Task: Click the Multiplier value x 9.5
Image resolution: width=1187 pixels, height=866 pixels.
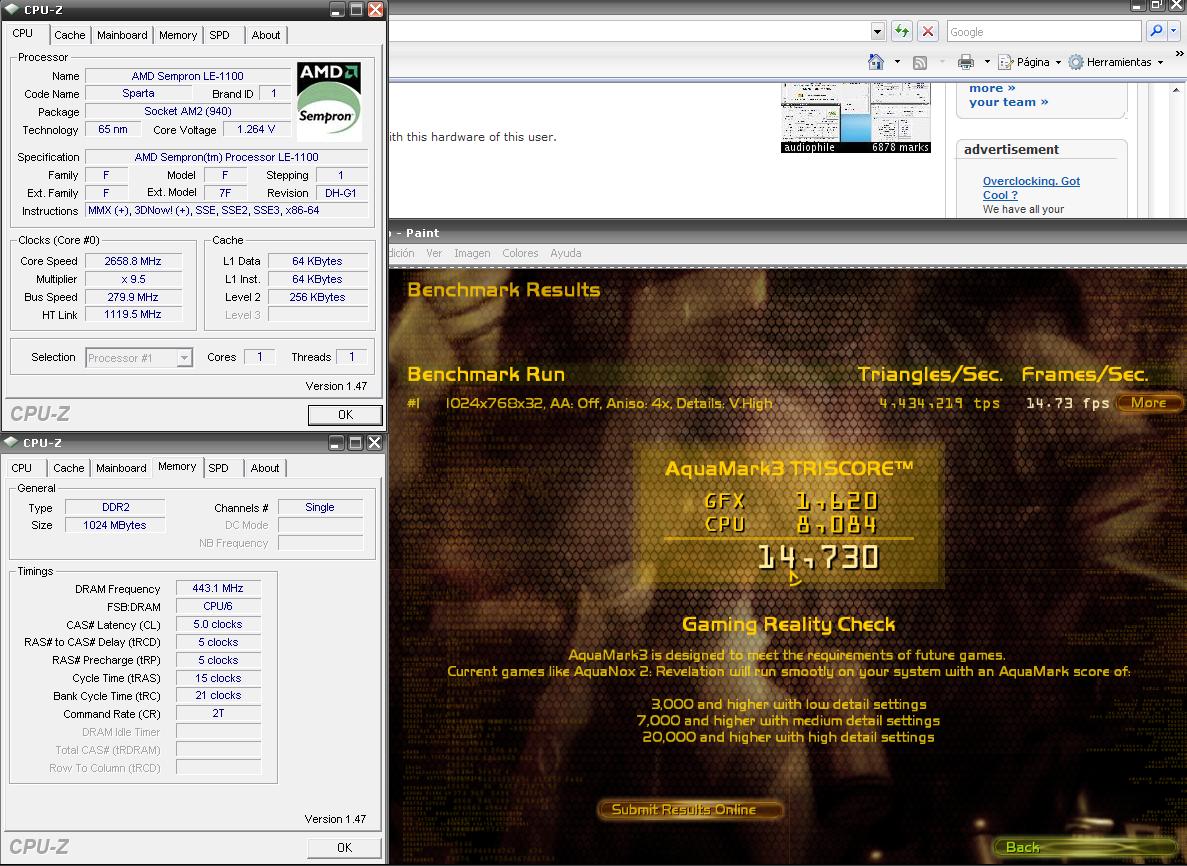Action: (133, 279)
